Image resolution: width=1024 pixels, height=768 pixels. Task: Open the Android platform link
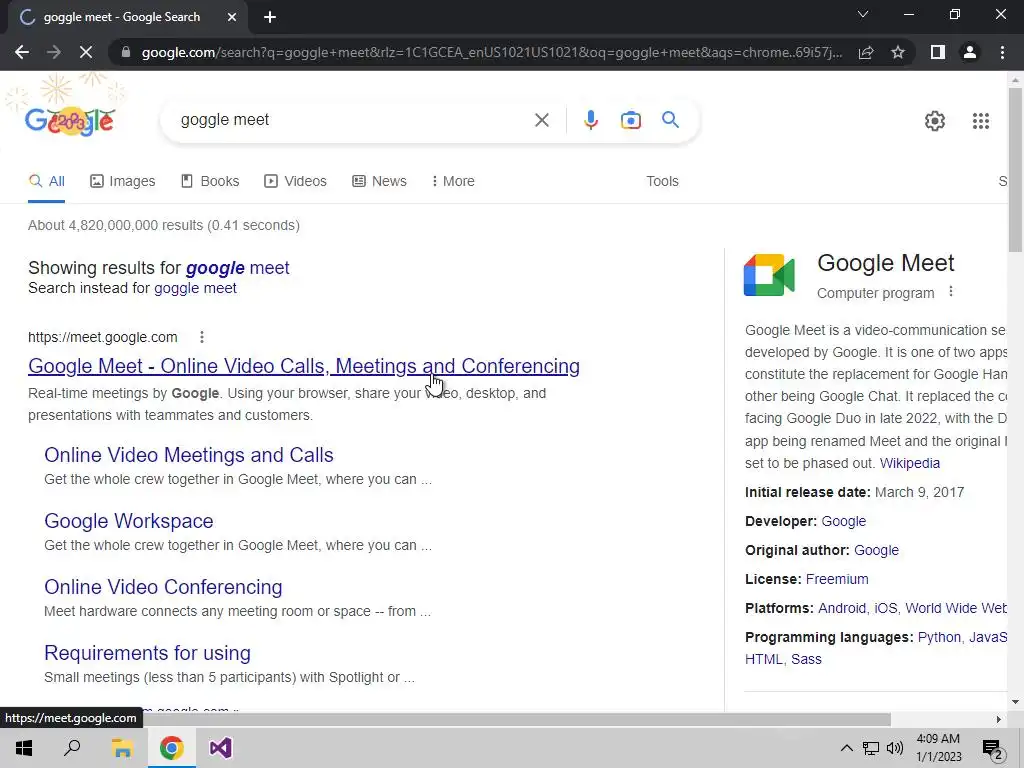click(842, 608)
